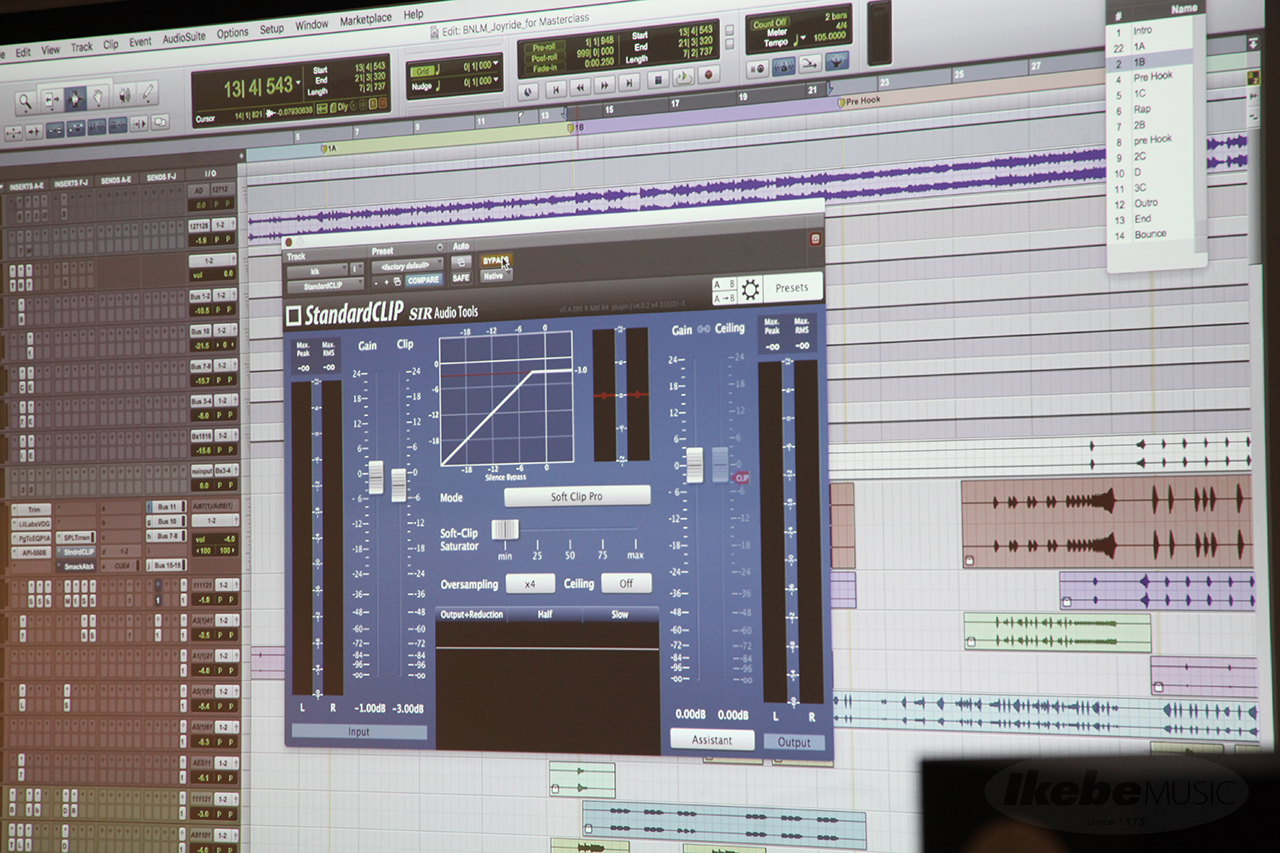Image resolution: width=1280 pixels, height=853 pixels.
Task: Click the Assistant button
Action: click(x=711, y=740)
